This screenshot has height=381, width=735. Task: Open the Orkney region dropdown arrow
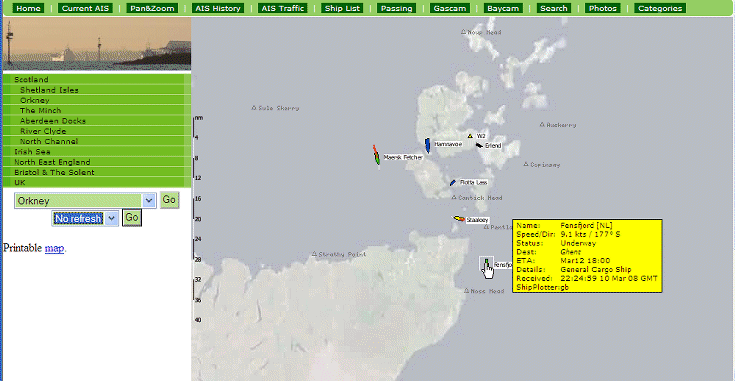click(149, 201)
